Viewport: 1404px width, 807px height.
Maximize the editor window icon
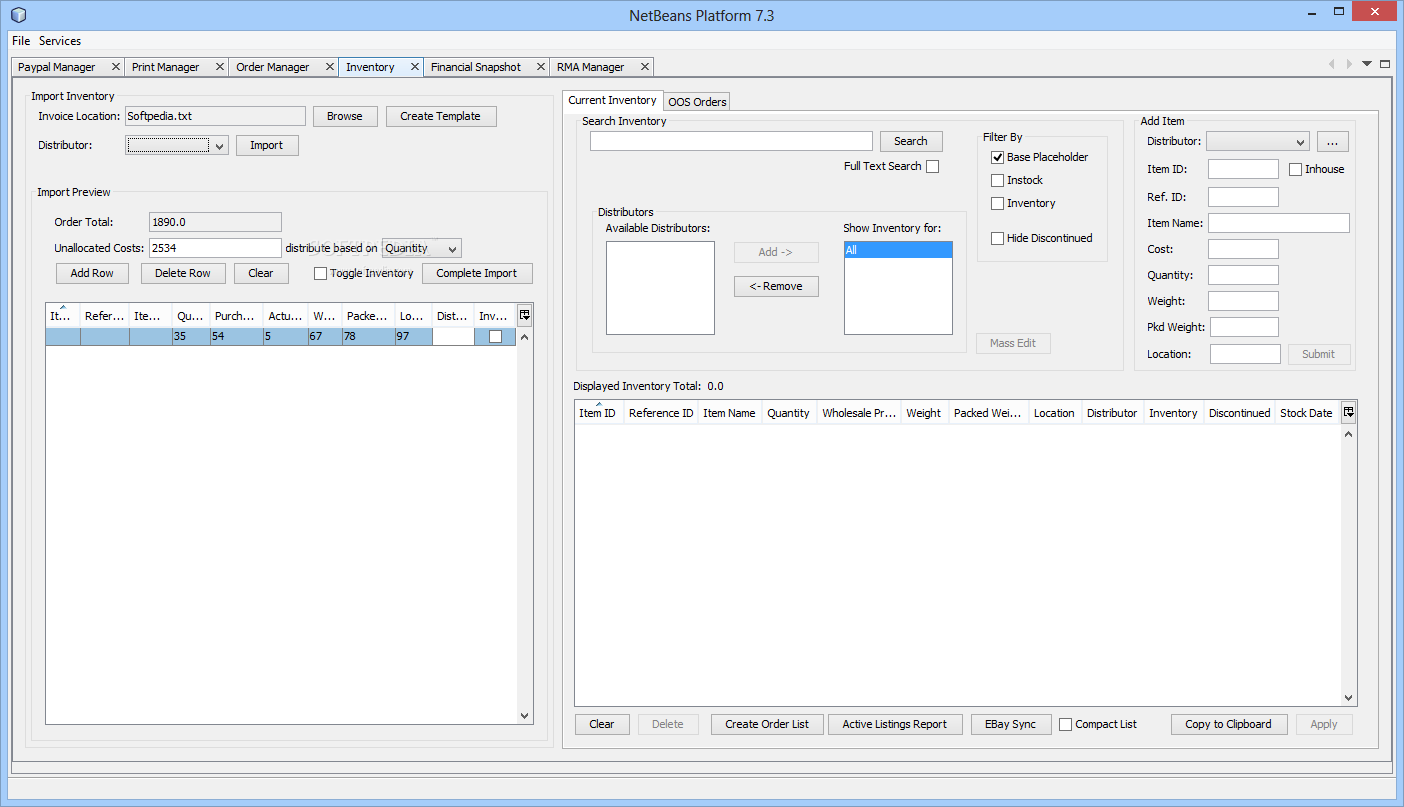pos(1385,64)
